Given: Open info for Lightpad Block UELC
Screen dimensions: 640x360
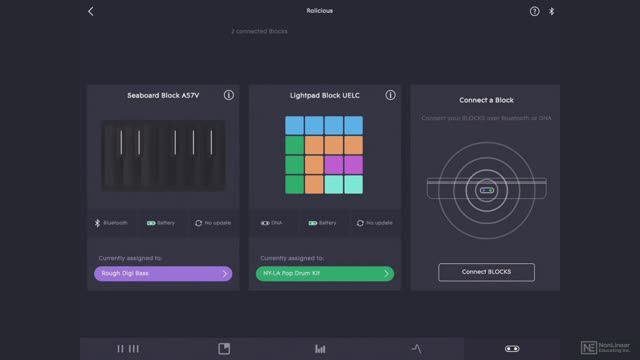Looking at the screenshot, I should point(390,95).
